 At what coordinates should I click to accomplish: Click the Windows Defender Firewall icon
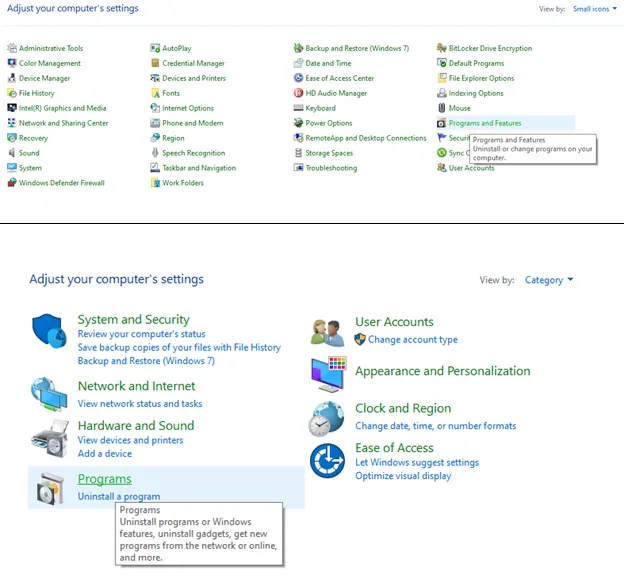click(x=12, y=183)
